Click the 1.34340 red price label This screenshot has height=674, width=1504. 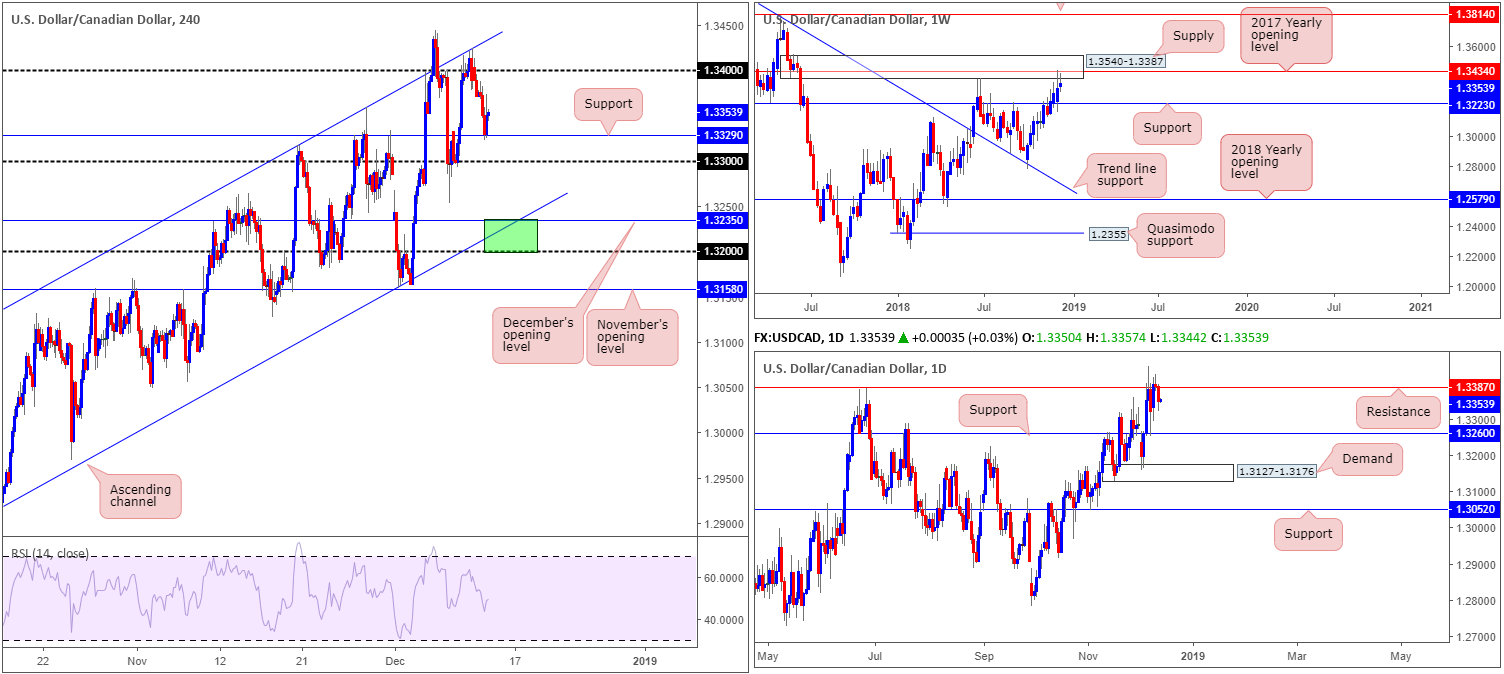click(x=1476, y=70)
